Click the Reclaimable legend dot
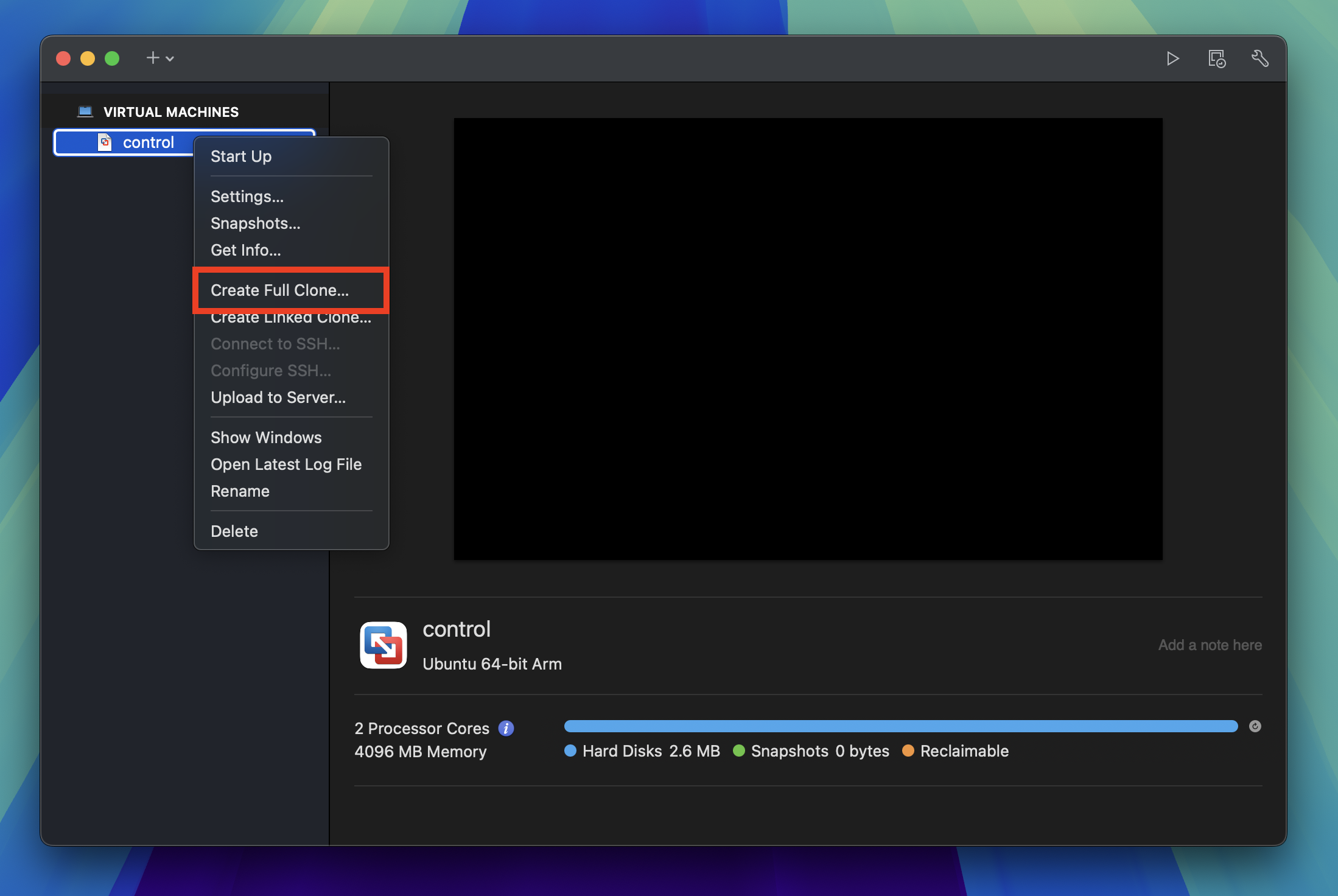The height and width of the screenshot is (896, 1338). 909,751
